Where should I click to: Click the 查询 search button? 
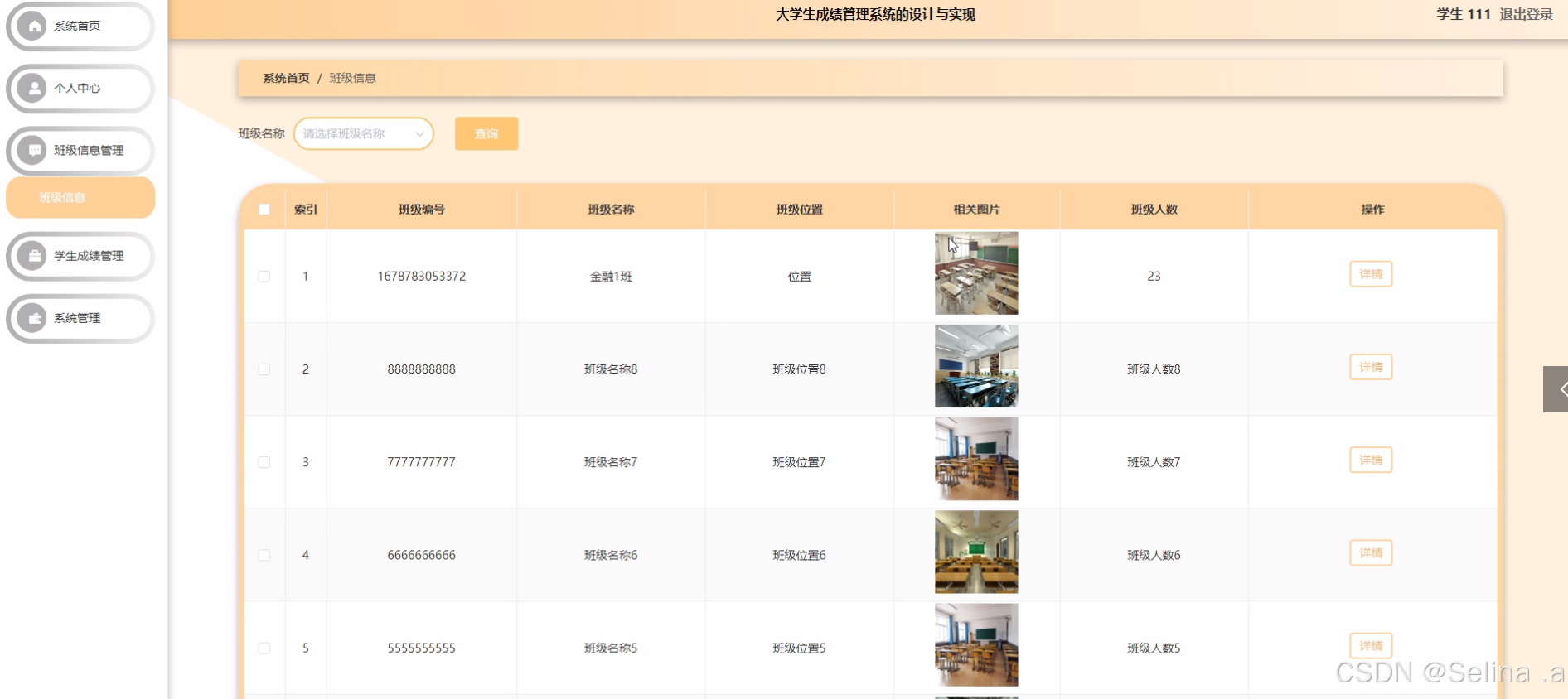tap(486, 133)
